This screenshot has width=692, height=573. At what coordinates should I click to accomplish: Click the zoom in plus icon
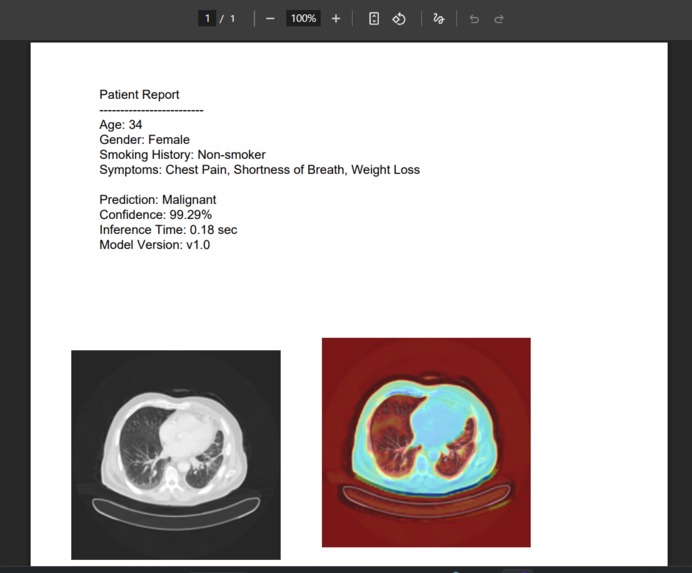click(336, 19)
